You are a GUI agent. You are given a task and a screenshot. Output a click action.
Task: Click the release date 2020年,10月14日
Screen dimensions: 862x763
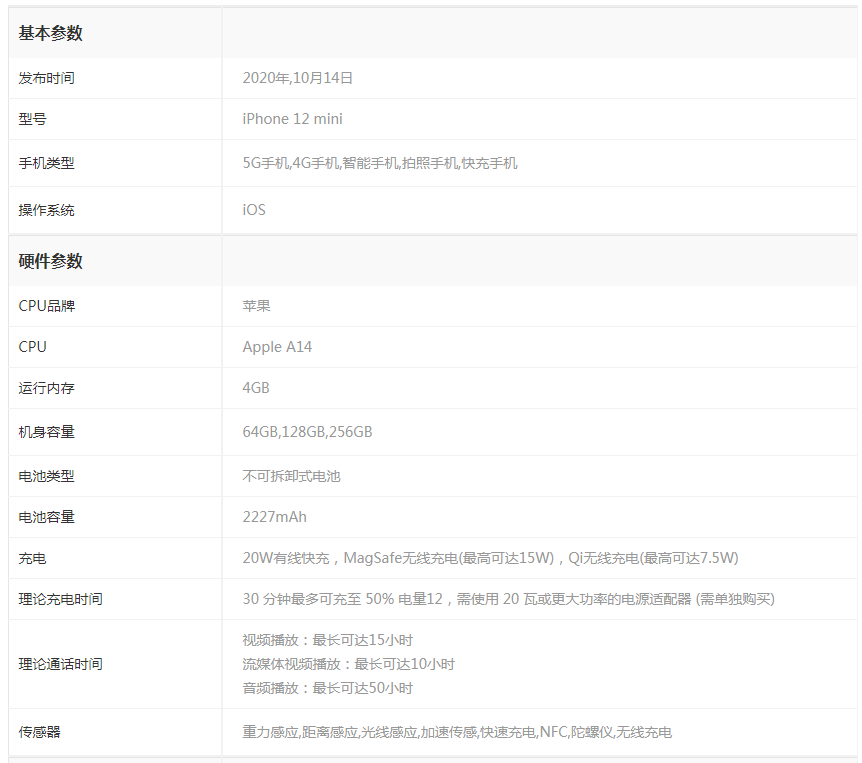pyautogui.click(x=297, y=78)
